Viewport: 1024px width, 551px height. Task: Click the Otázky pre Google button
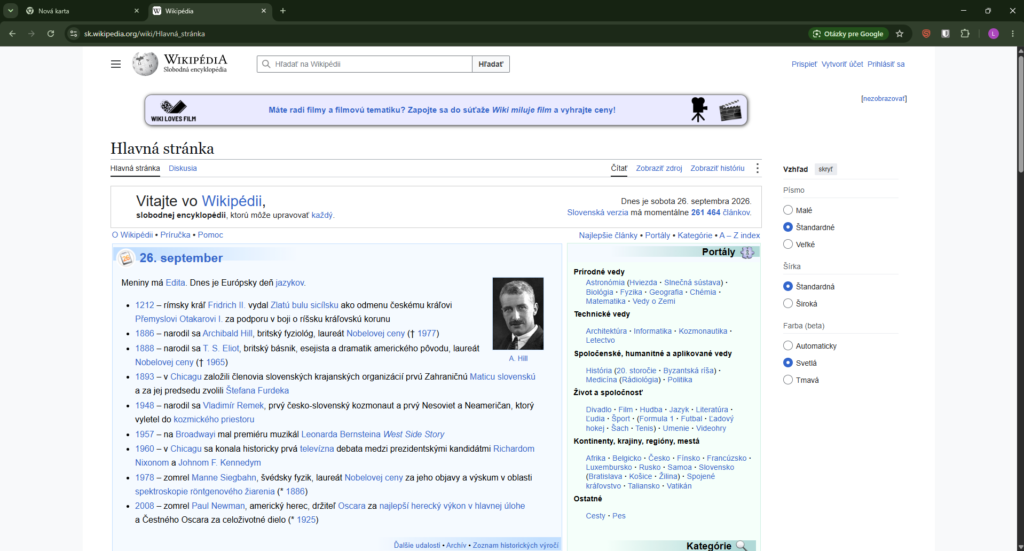point(848,33)
